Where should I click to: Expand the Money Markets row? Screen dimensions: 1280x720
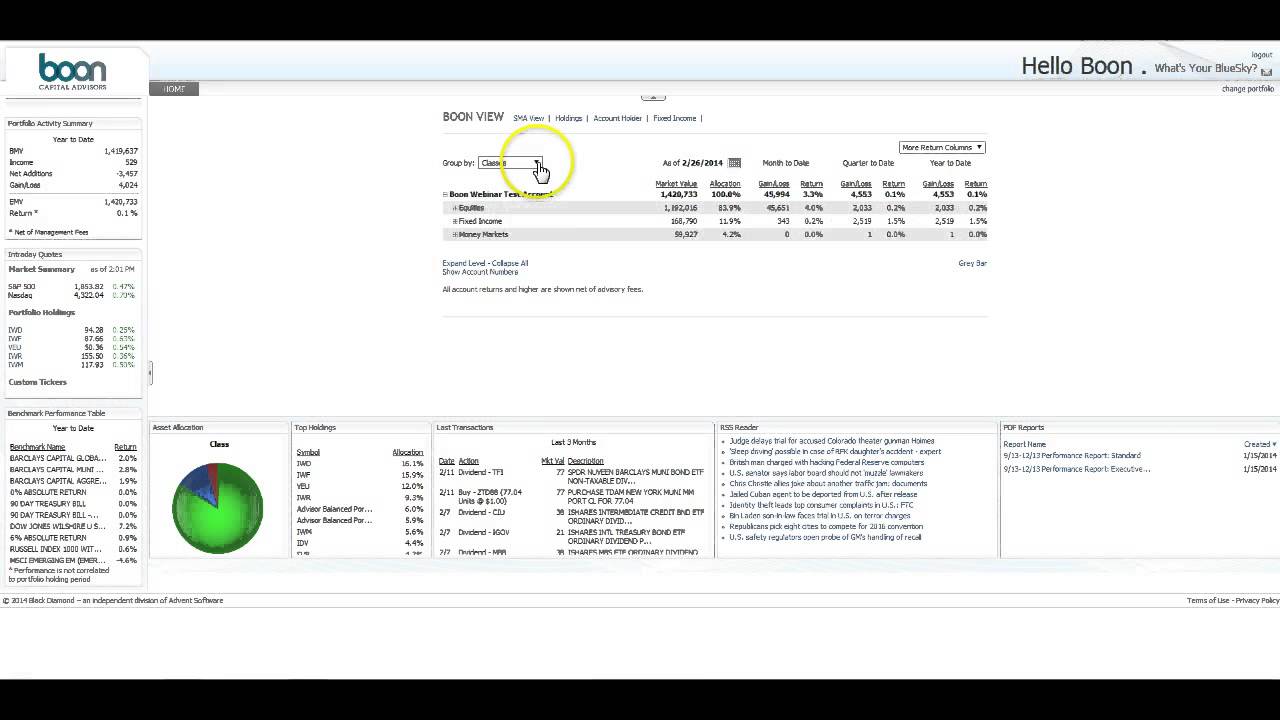click(455, 234)
